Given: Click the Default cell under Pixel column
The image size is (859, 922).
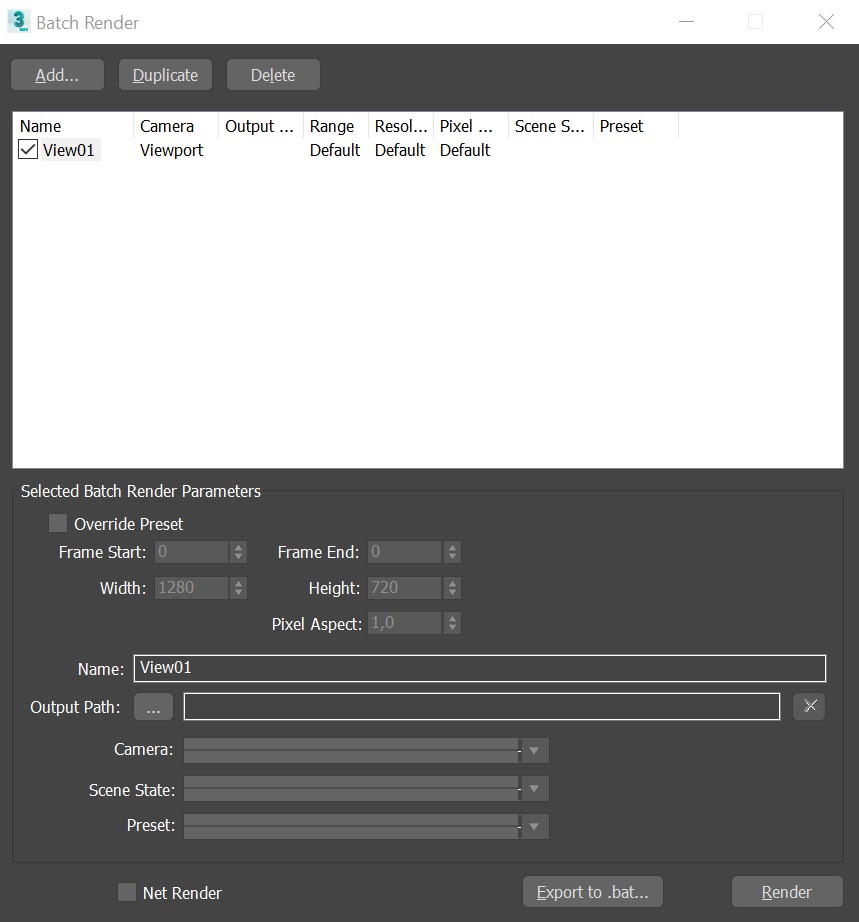Looking at the screenshot, I should [465, 150].
